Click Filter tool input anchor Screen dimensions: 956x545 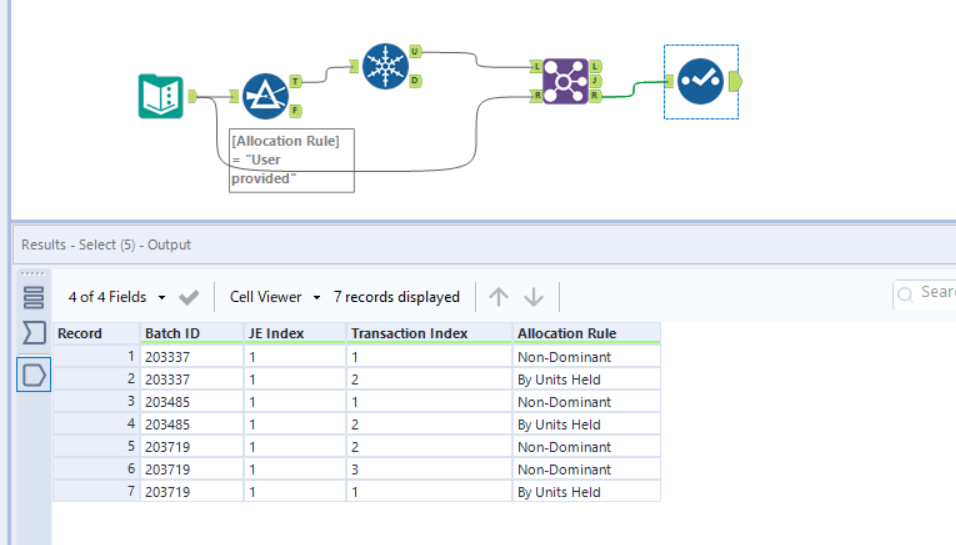click(x=234, y=96)
